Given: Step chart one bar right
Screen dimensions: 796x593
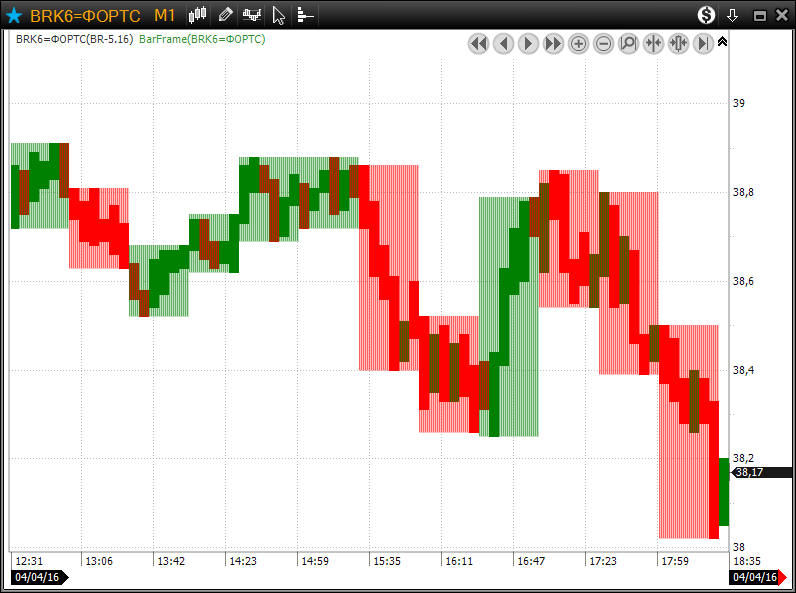Looking at the screenshot, I should (x=528, y=43).
